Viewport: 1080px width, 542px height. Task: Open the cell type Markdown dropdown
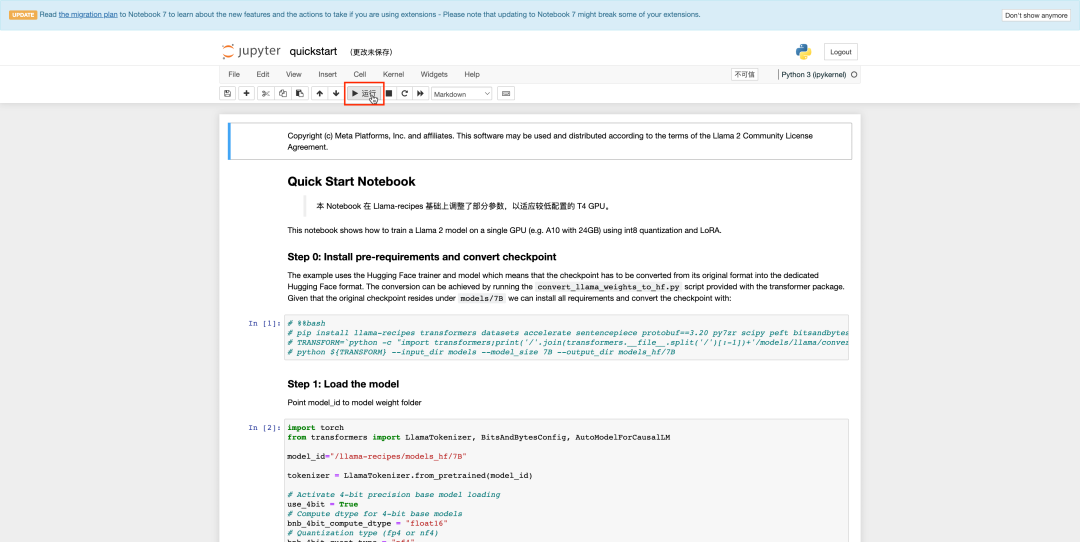[461, 94]
